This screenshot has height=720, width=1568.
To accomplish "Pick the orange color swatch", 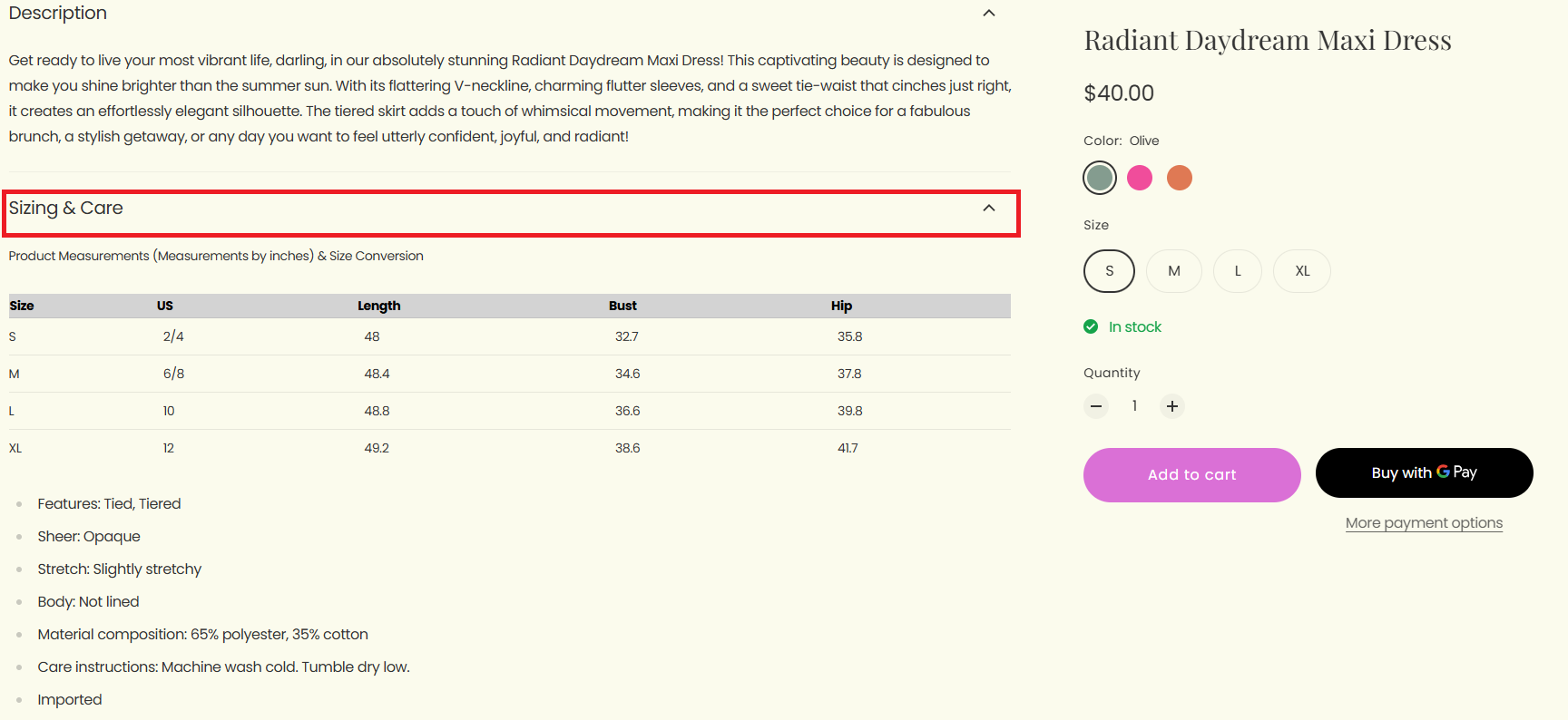I will click(1180, 178).
